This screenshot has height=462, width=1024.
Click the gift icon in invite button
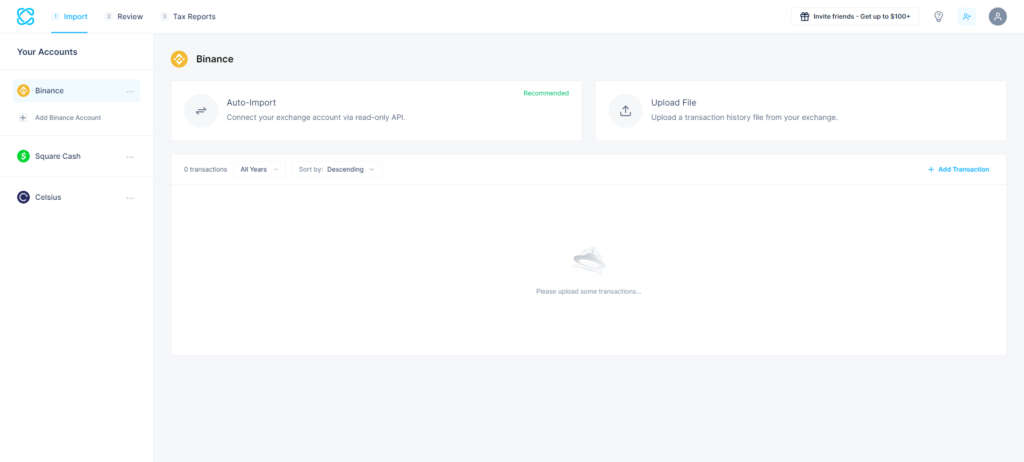click(x=805, y=16)
